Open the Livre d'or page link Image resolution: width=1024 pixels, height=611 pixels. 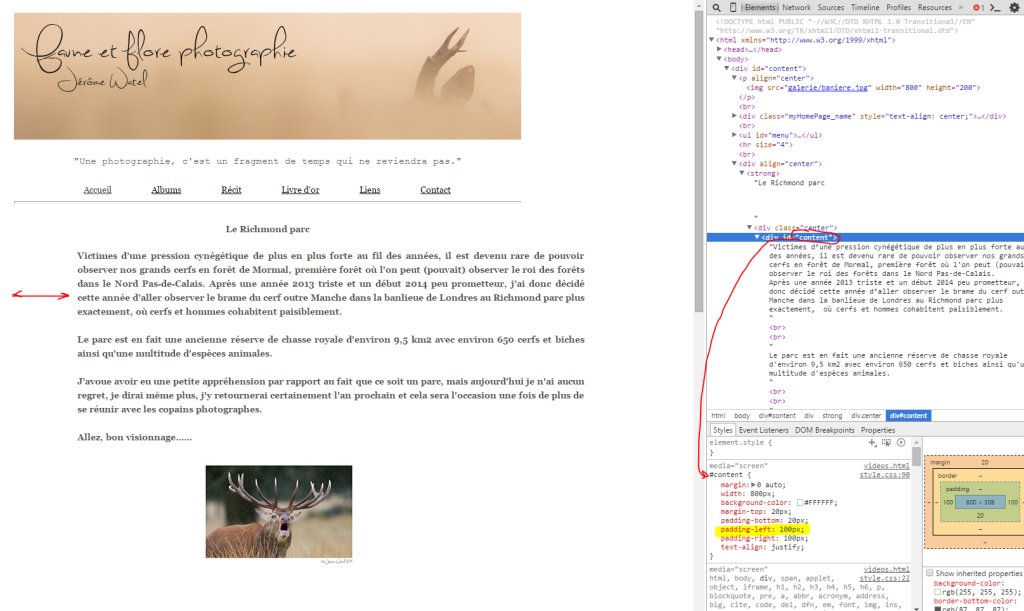300,190
